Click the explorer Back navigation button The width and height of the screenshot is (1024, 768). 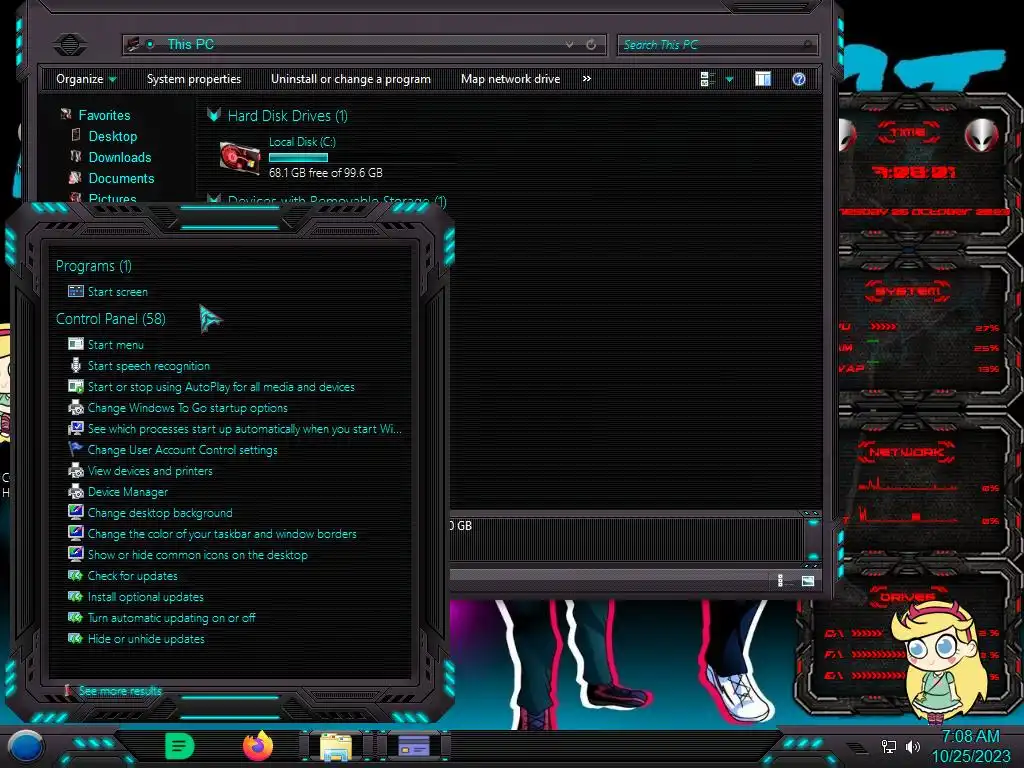70,44
